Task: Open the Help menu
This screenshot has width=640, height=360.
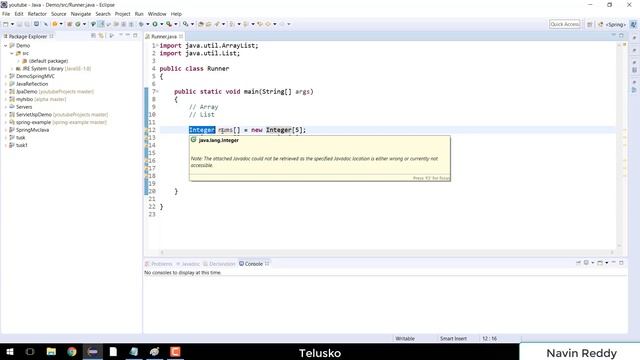Action: coord(176,14)
